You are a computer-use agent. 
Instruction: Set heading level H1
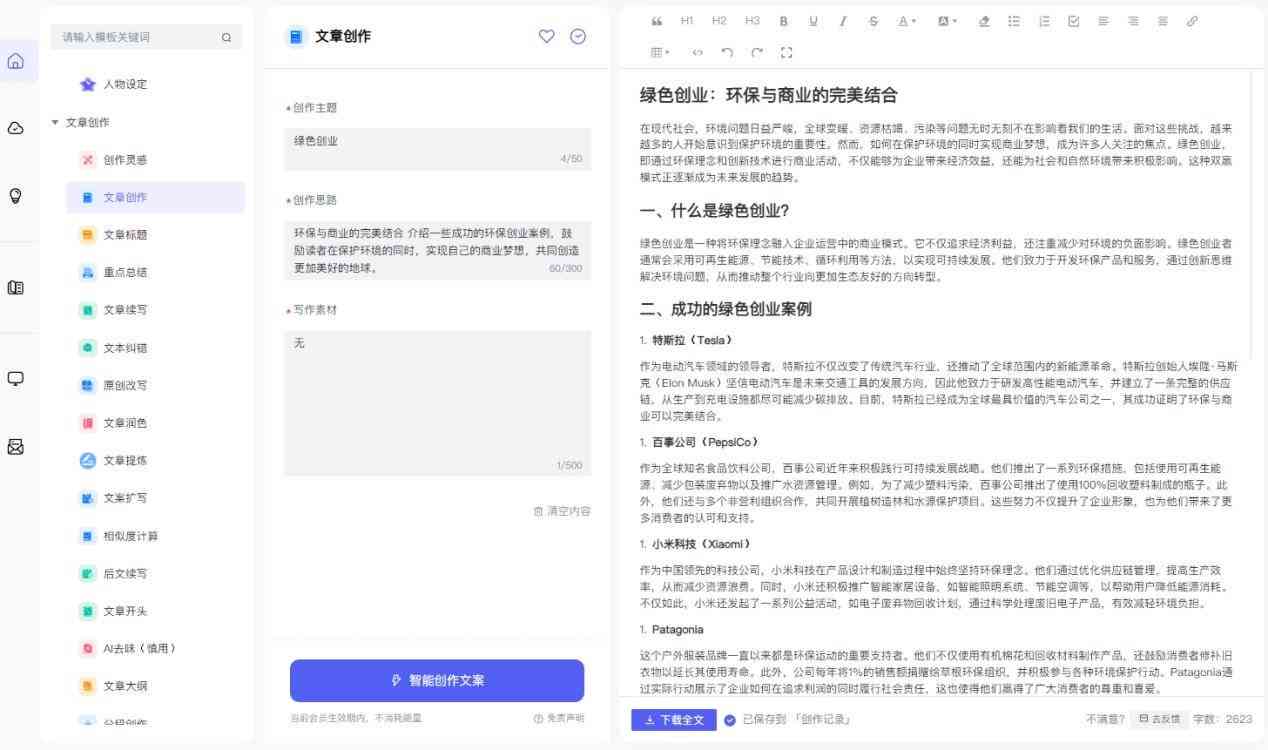coord(687,21)
